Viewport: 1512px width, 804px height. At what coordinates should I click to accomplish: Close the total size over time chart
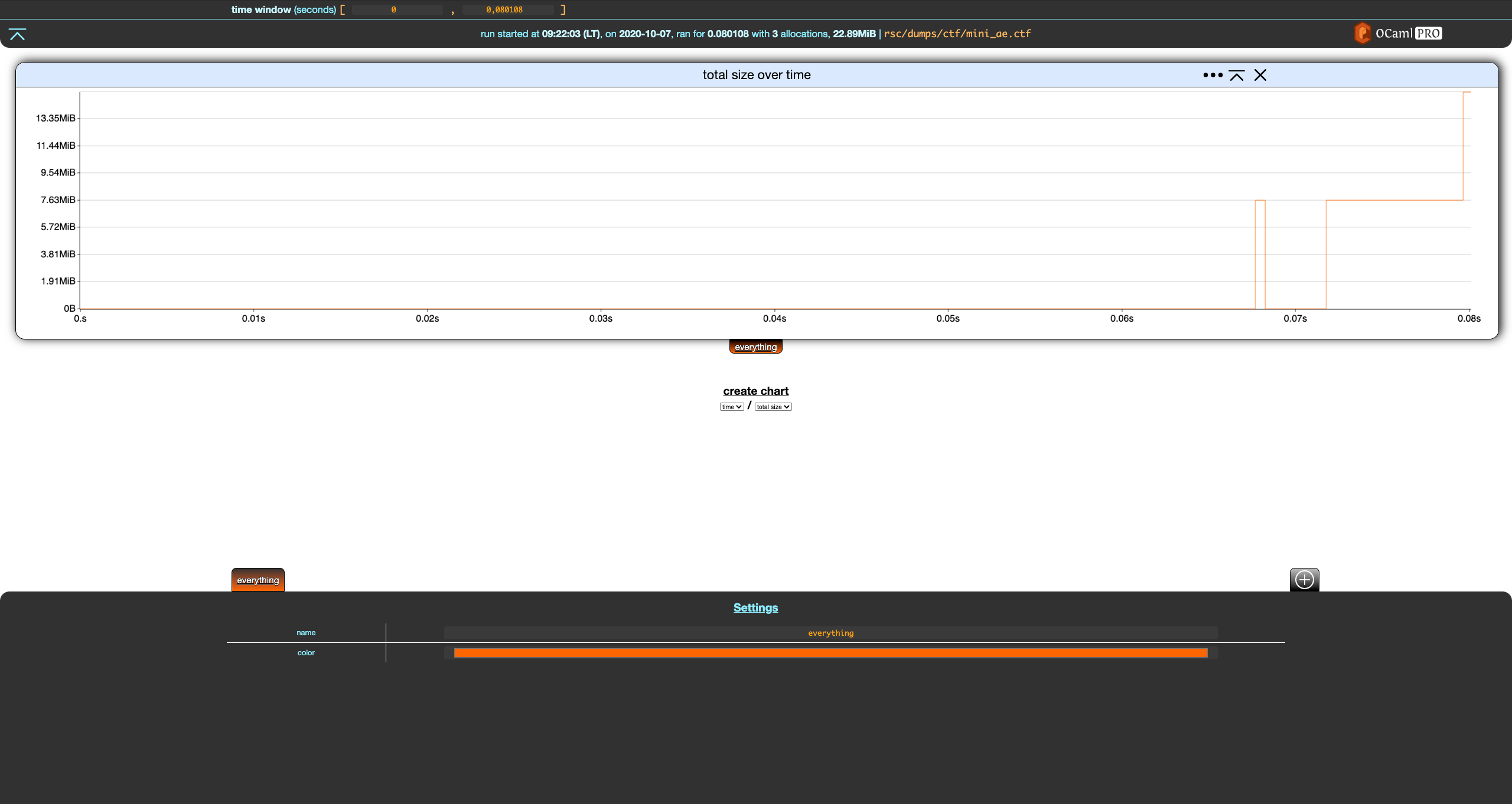point(1260,75)
